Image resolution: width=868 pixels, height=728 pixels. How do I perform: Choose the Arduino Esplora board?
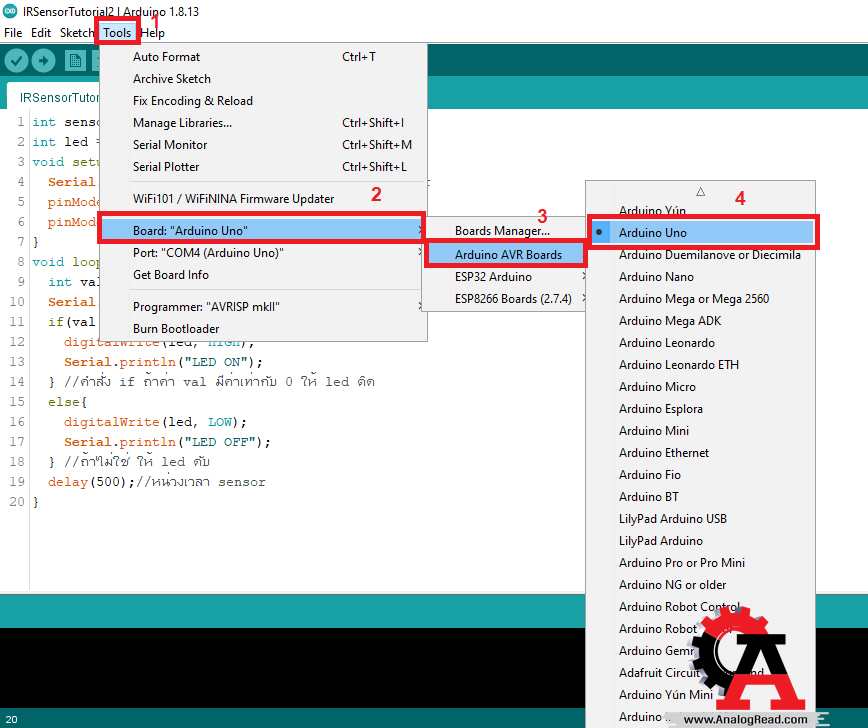click(700, 409)
